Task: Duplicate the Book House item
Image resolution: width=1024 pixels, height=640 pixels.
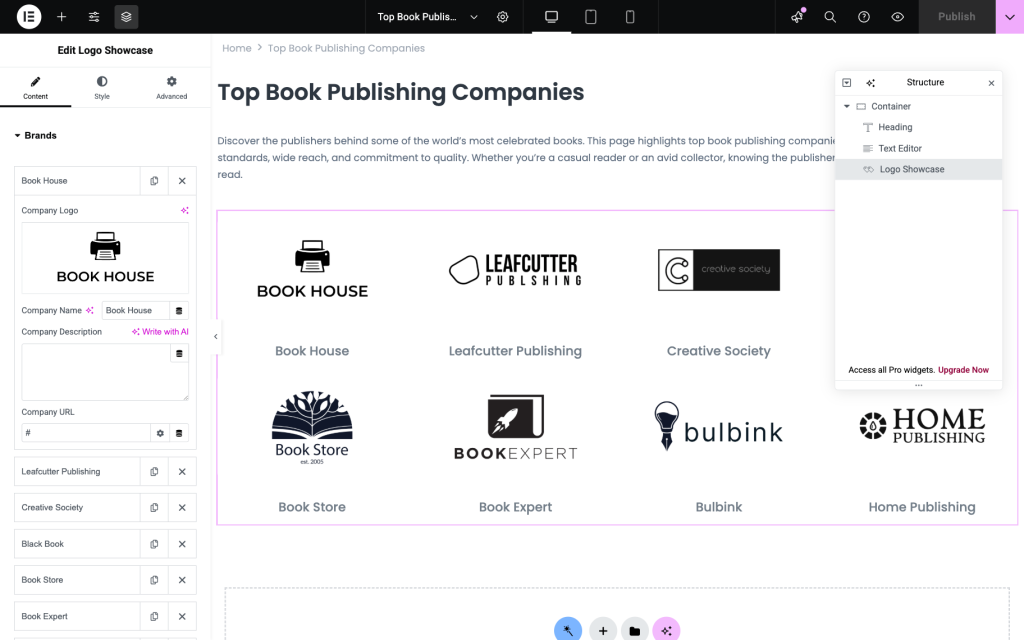Action: tap(154, 181)
